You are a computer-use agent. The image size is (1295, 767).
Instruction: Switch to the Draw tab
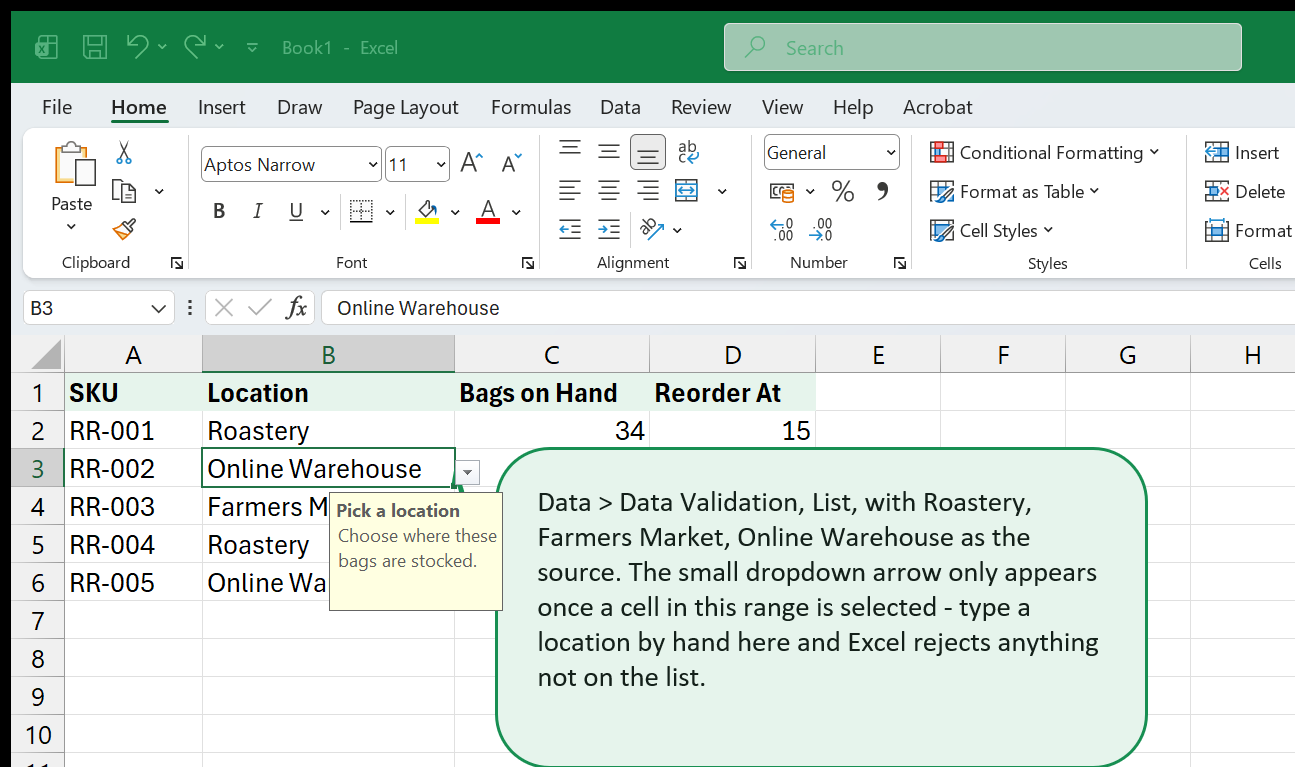click(300, 107)
